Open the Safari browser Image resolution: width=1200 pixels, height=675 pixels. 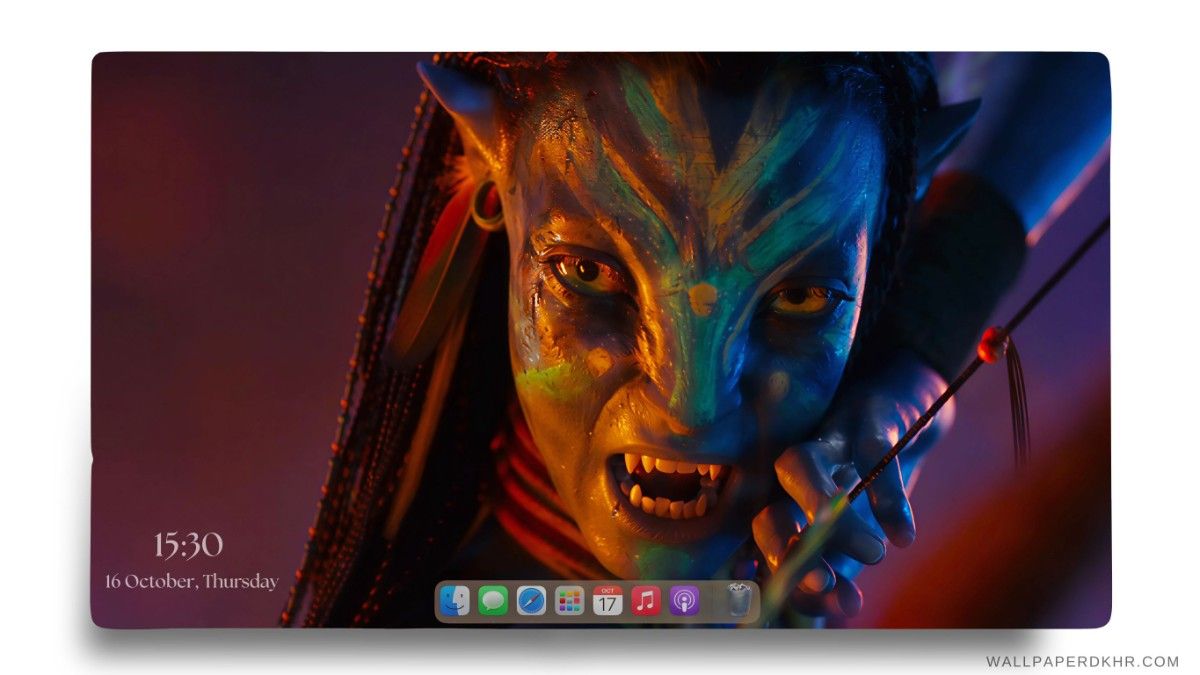point(531,600)
